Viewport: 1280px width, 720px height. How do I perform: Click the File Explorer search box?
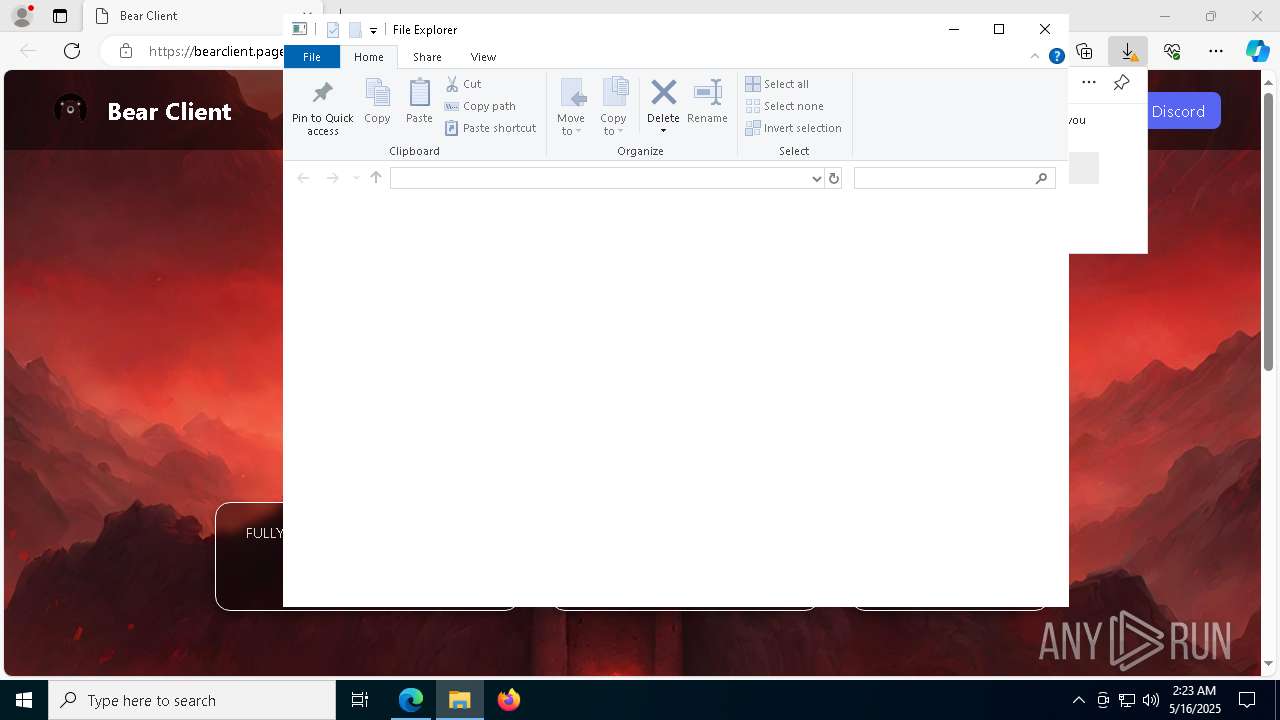coord(954,178)
